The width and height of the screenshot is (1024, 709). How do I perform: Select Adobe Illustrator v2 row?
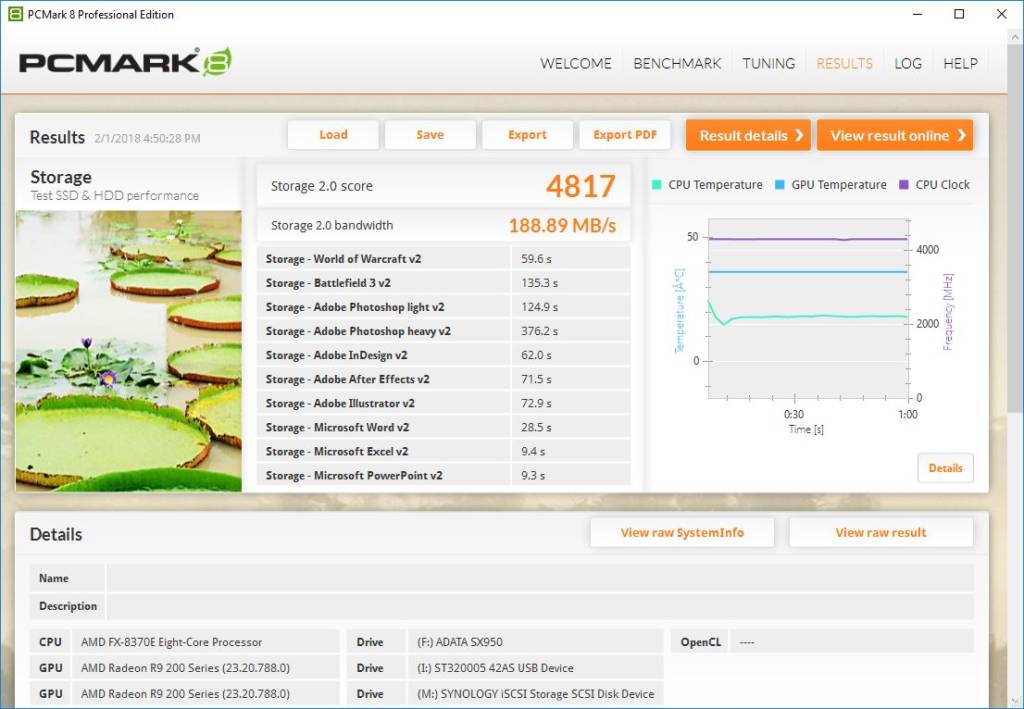tap(444, 403)
